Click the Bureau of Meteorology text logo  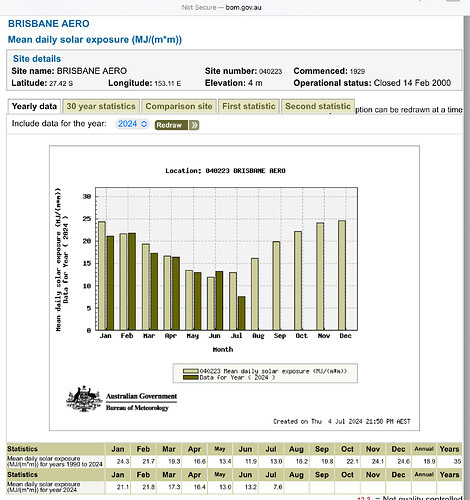coord(137,408)
